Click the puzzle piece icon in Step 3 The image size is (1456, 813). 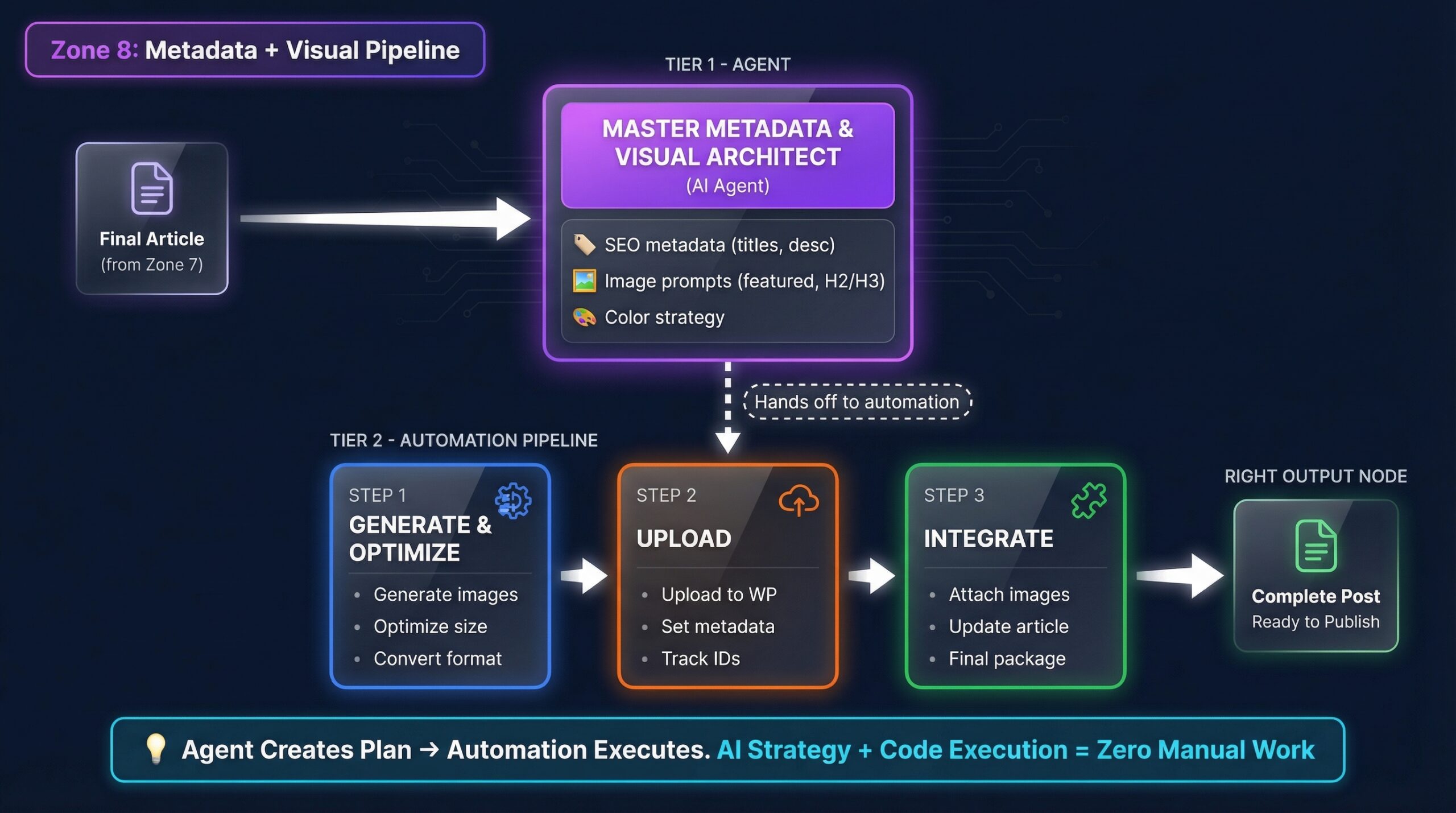[x=1089, y=501]
